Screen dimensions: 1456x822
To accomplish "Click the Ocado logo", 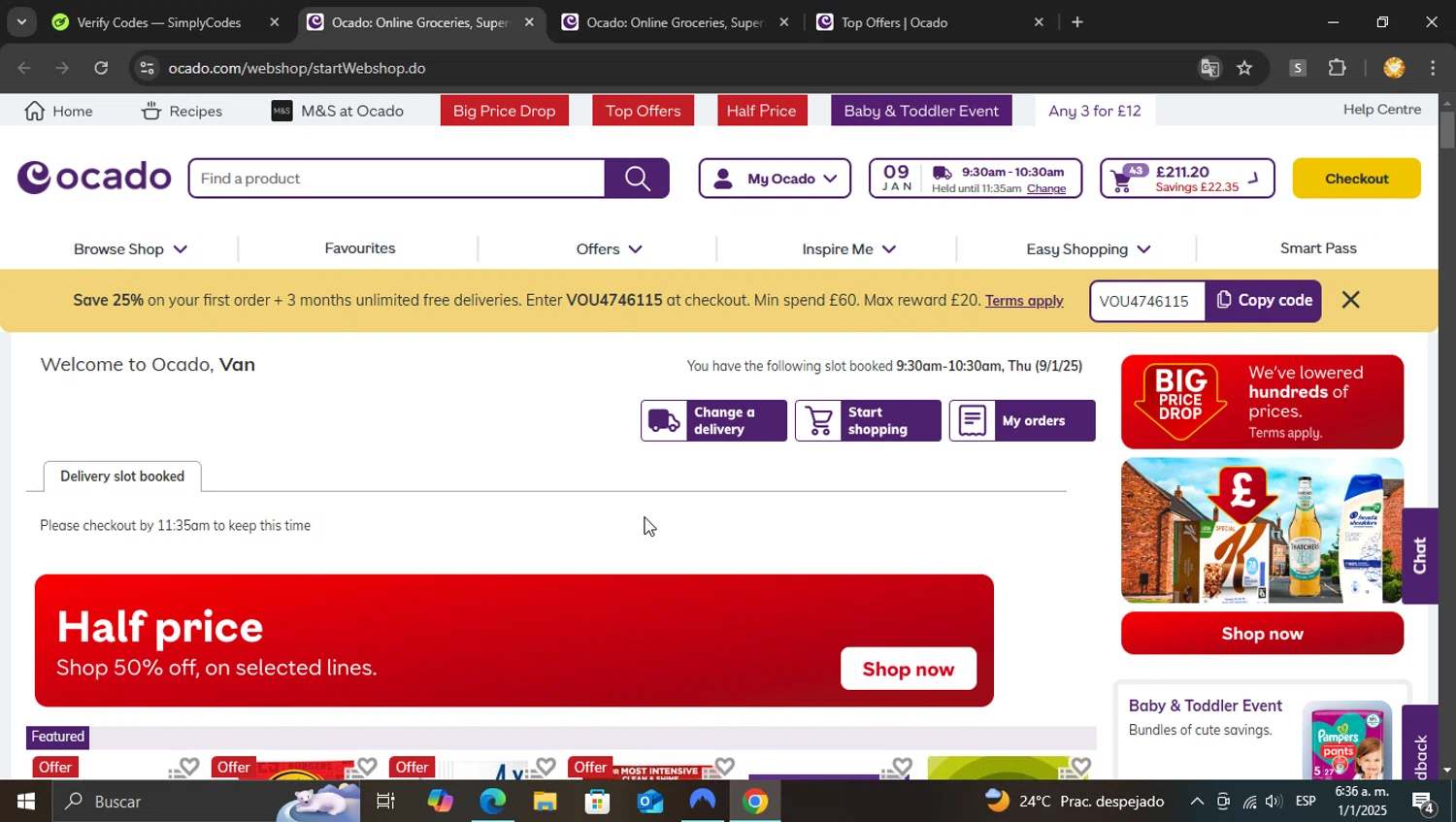I will 94,178.
